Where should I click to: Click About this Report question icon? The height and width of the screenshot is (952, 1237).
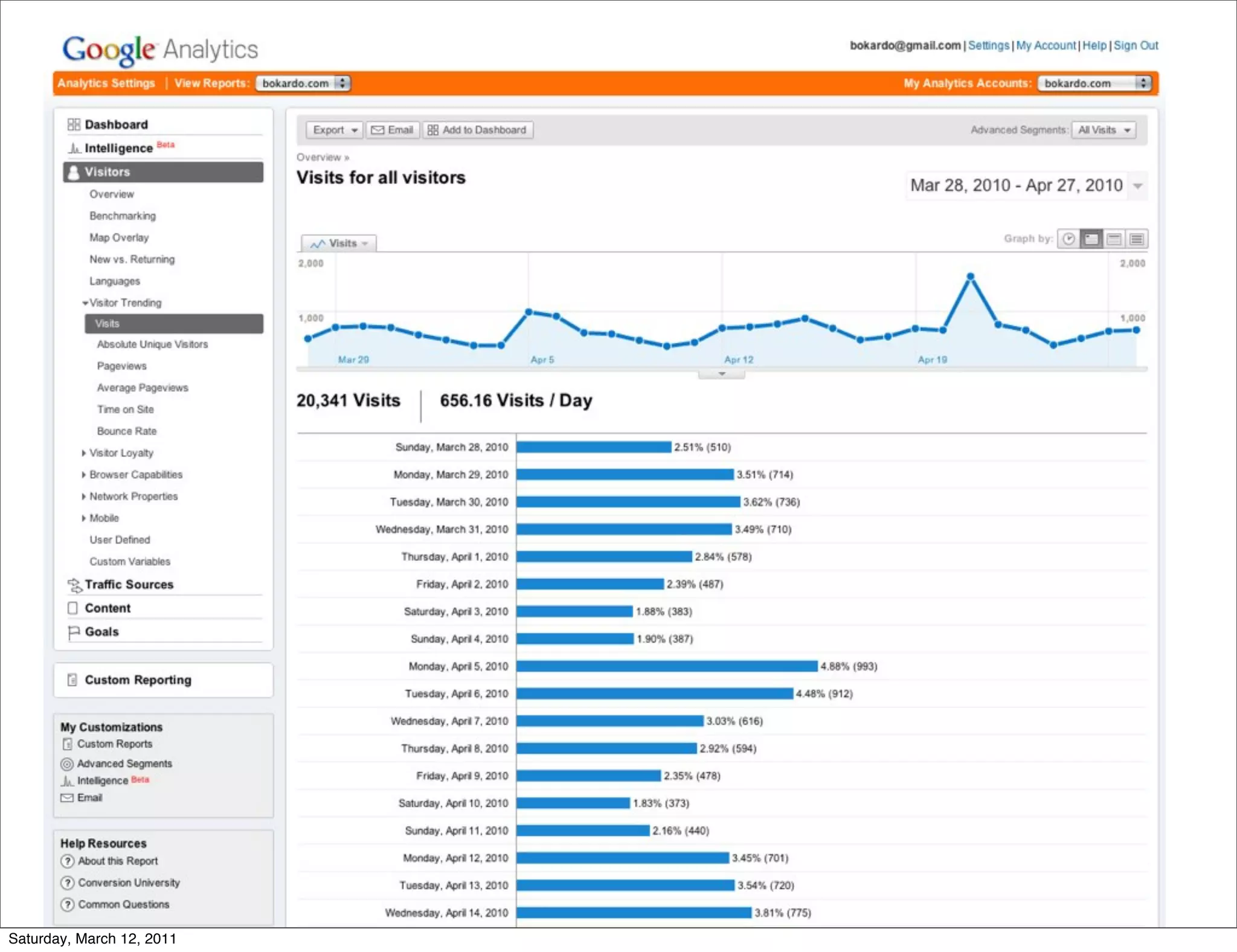(68, 861)
